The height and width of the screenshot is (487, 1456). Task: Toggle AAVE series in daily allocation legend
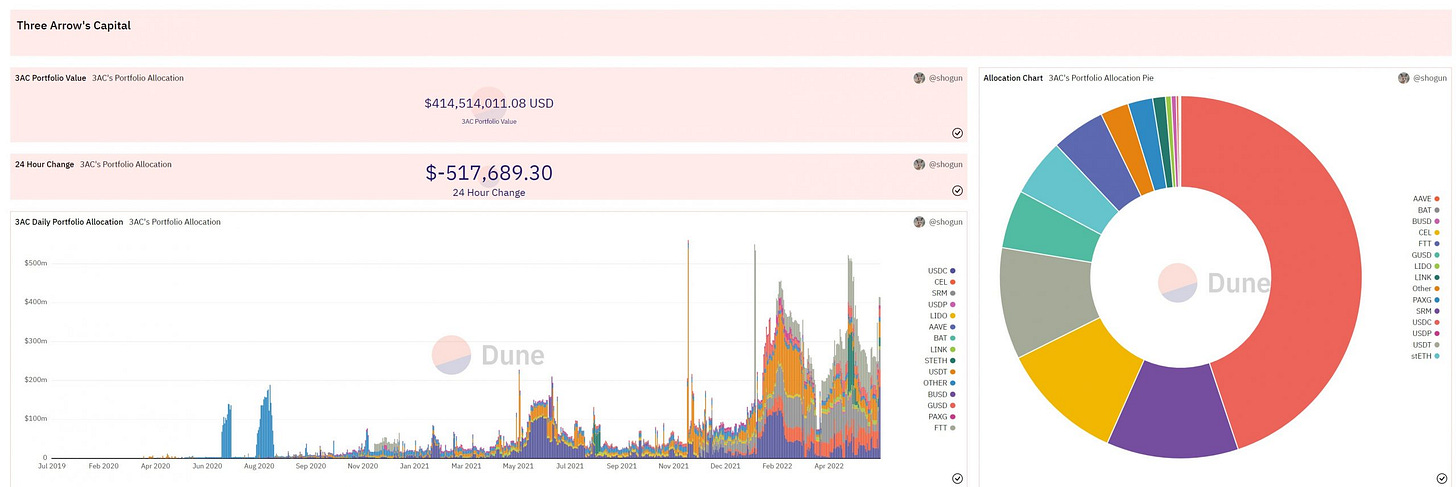[x=943, y=327]
